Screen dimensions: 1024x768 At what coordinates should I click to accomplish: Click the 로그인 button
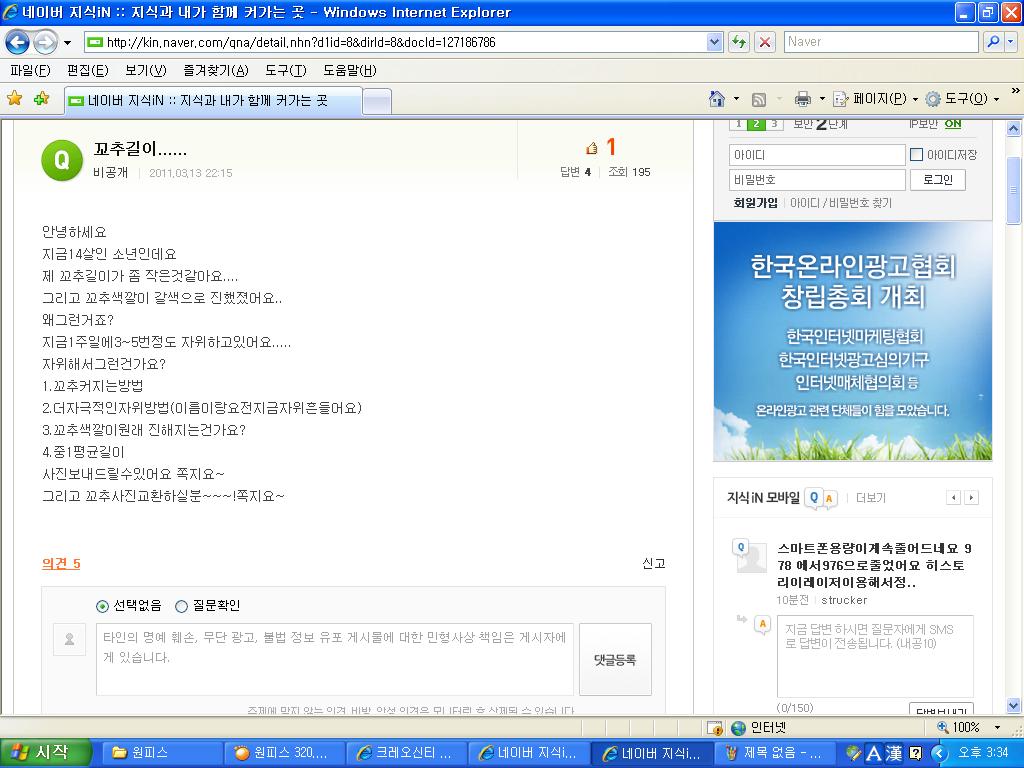[938, 180]
